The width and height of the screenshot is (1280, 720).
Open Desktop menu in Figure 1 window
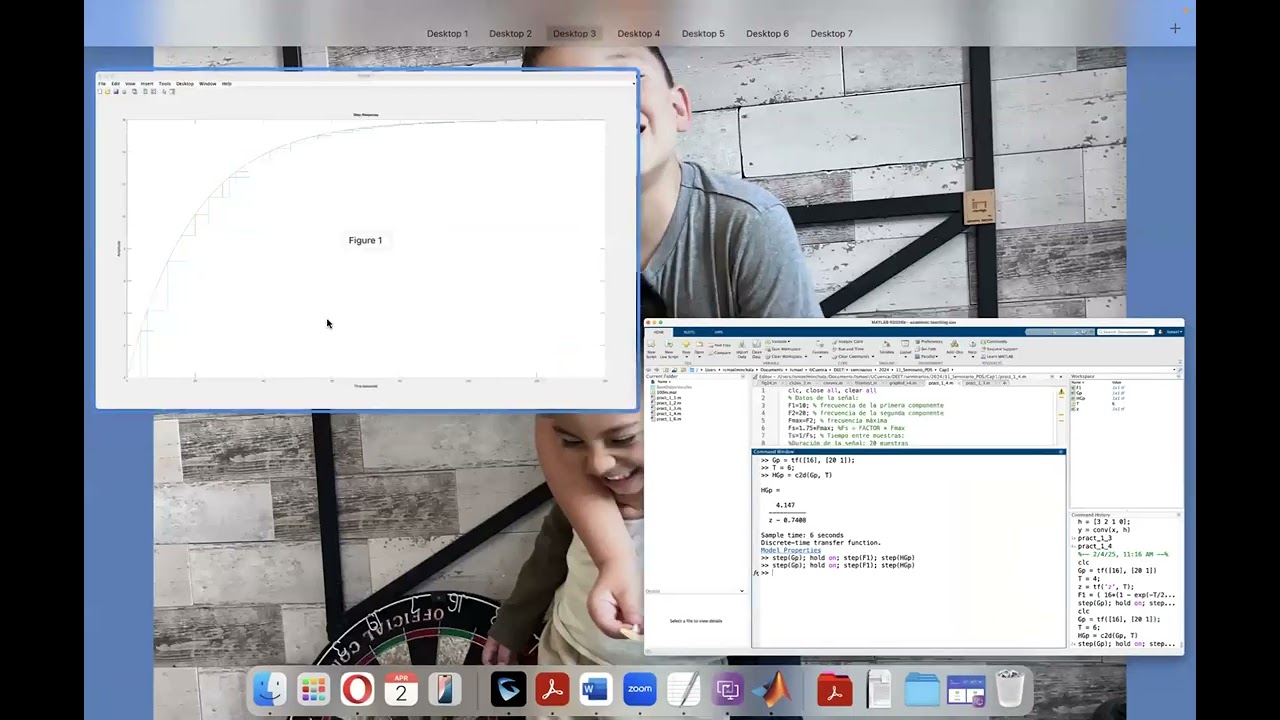(x=185, y=84)
